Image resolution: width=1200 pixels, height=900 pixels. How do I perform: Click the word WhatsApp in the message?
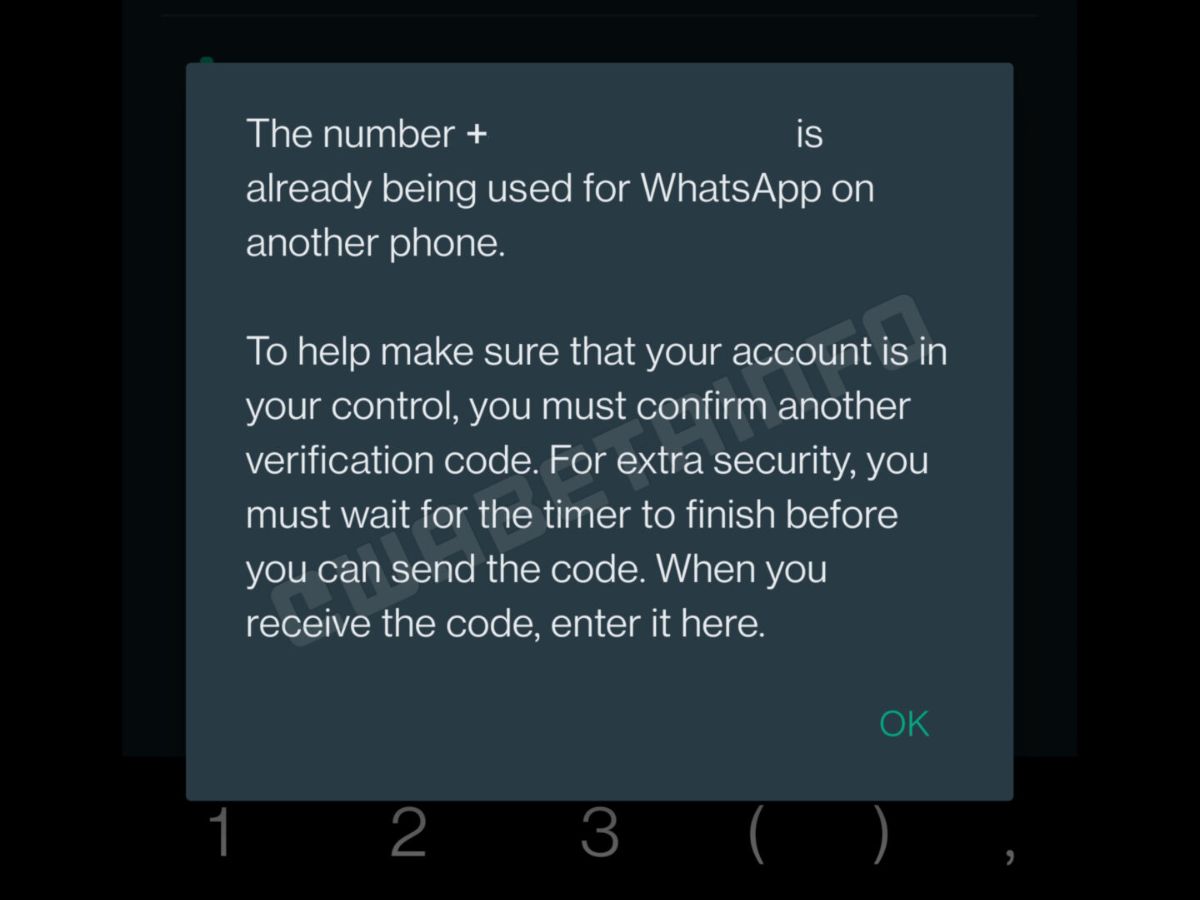[730, 188]
